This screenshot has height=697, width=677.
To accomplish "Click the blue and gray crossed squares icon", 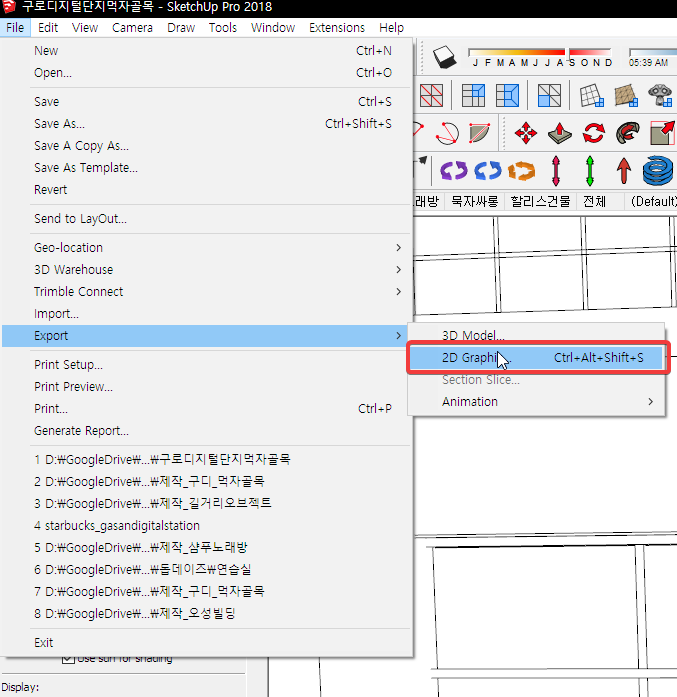I will pos(549,96).
